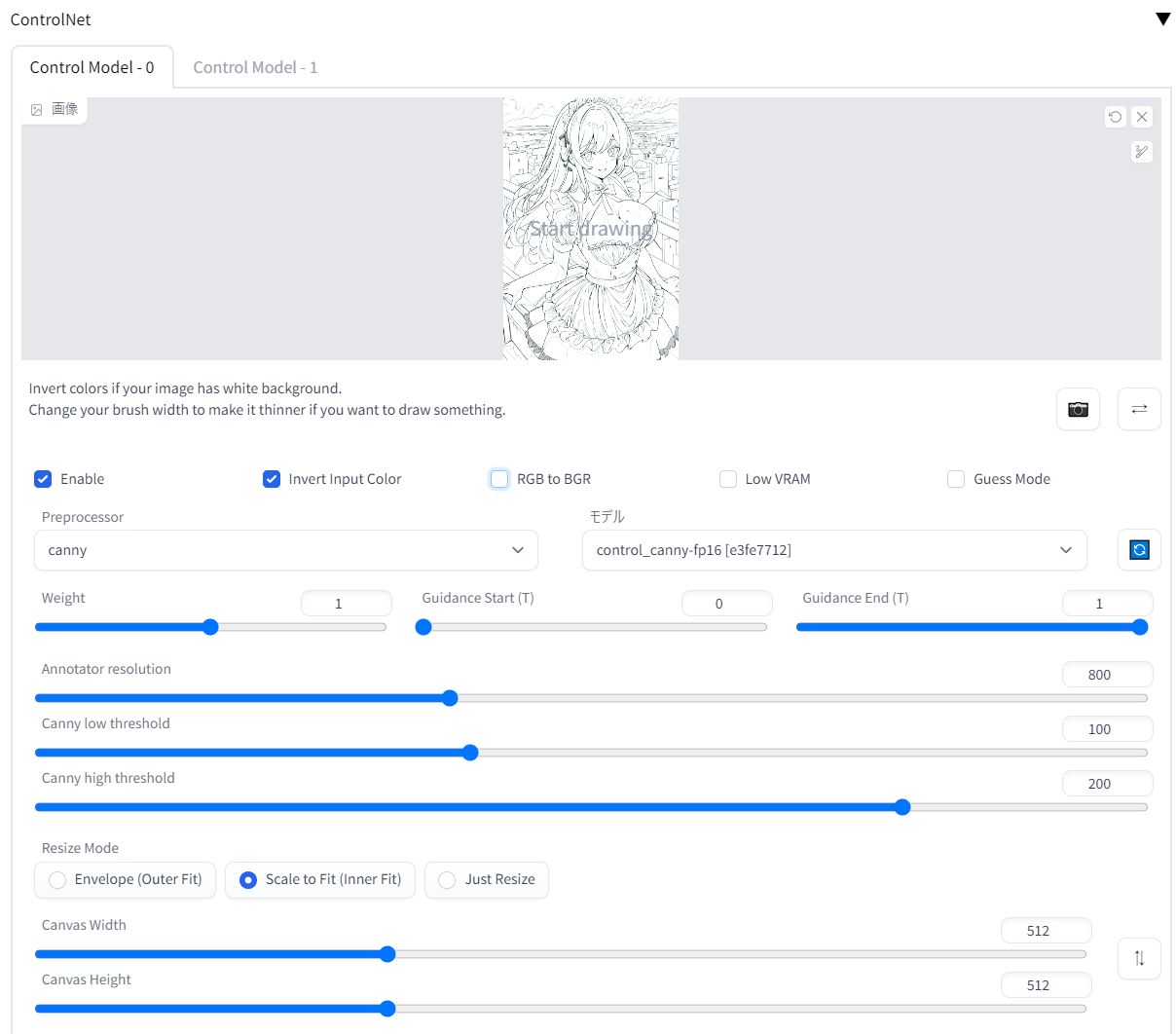Image resolution: width=1176 pixels, height=1034 pixels.
Task: Enable the Low VRAM checkbox
Action: pos(728,479)
